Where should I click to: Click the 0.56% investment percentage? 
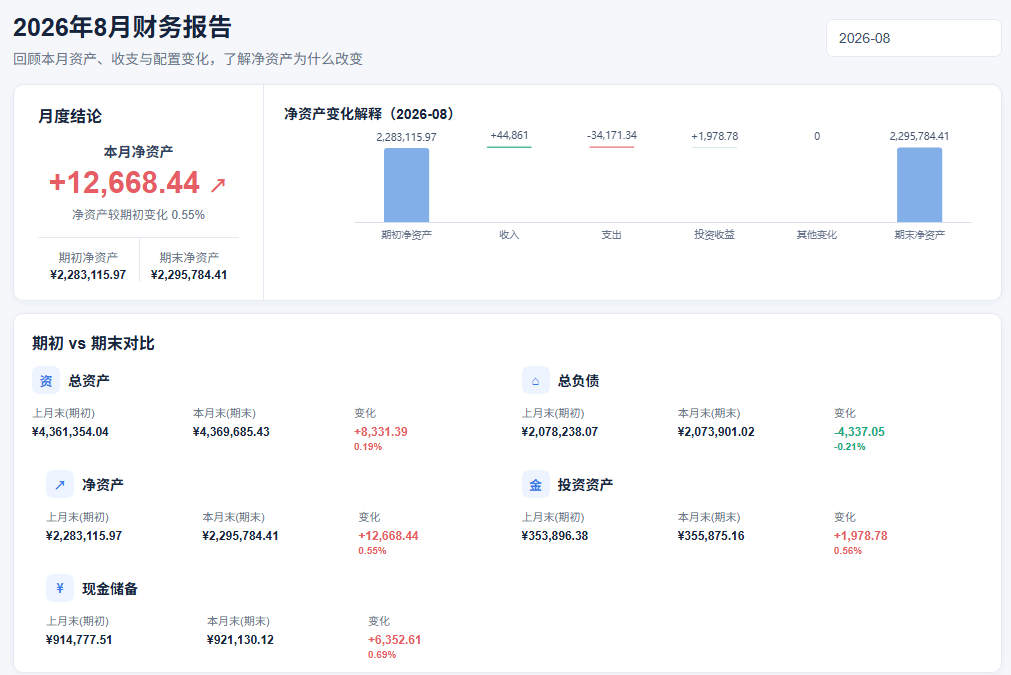(848, 551)
